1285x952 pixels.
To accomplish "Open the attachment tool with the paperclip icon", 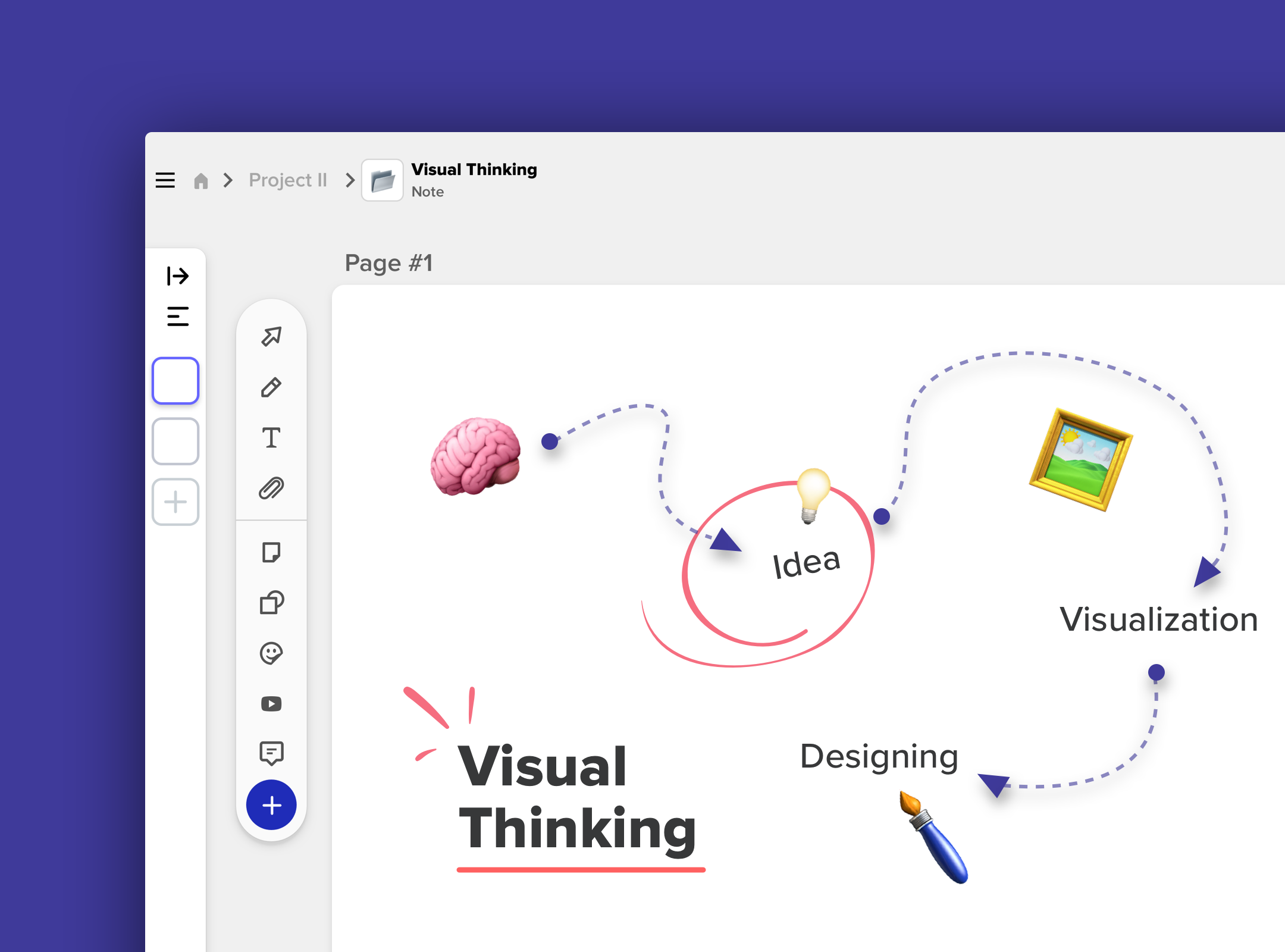I will click(272, 488).
